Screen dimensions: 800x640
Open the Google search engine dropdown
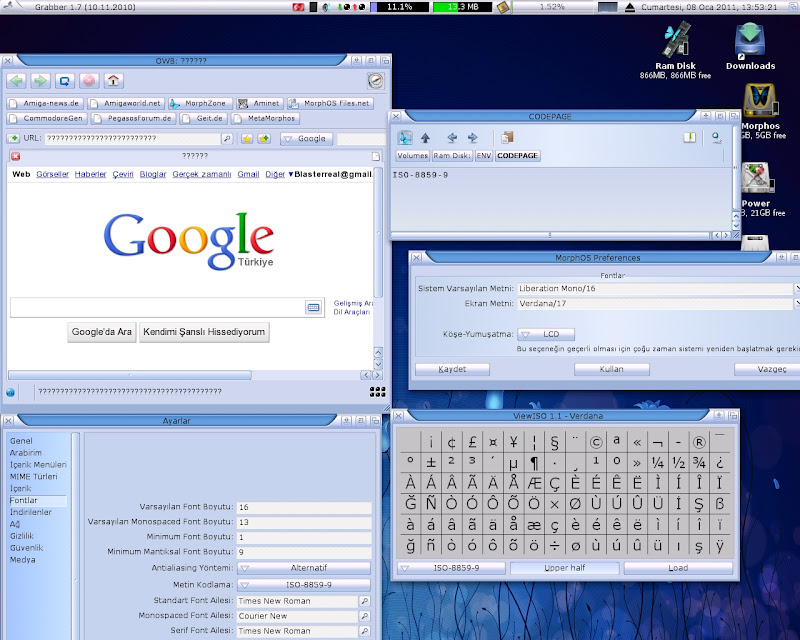click(307, 138)
